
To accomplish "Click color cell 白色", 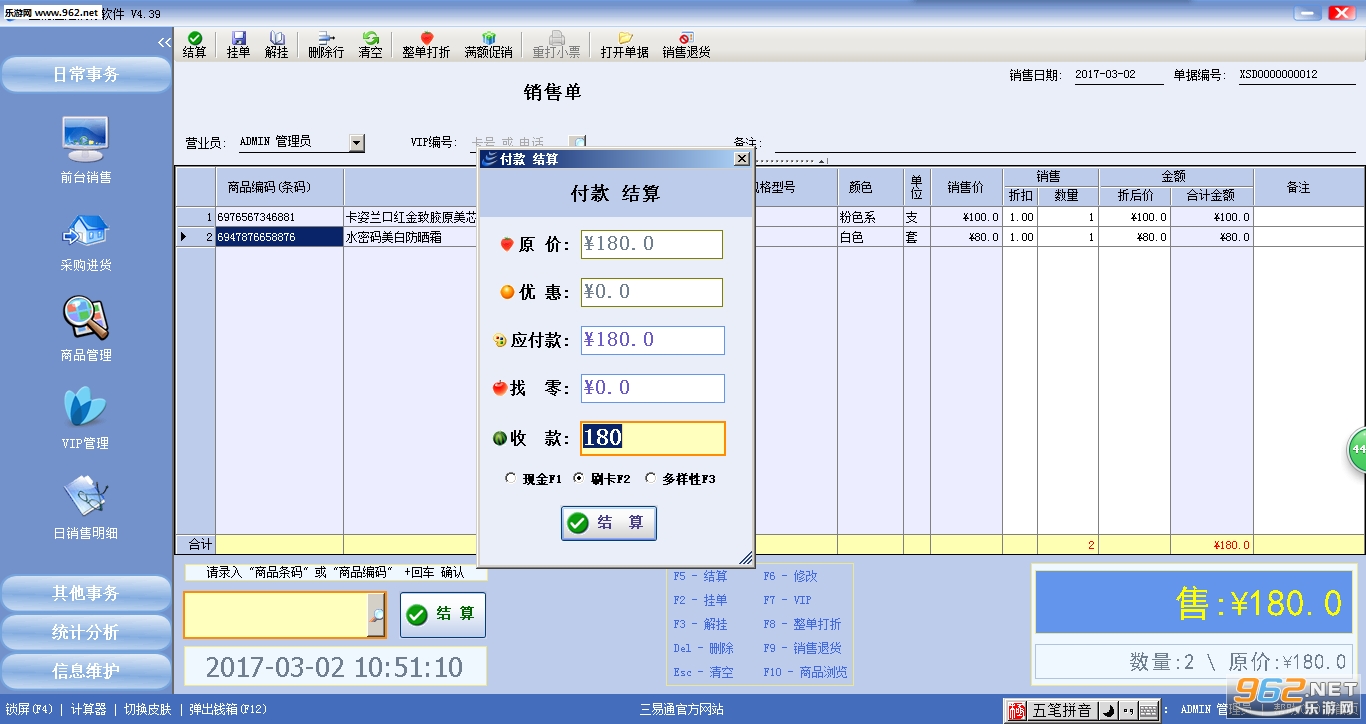I will [870, 237].
